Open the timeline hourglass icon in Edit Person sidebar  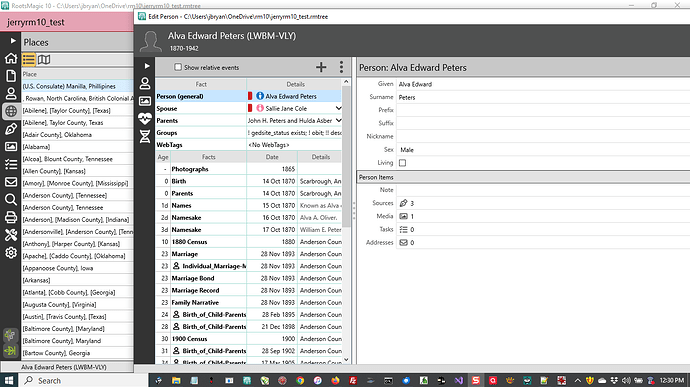[x=145, y=136]
